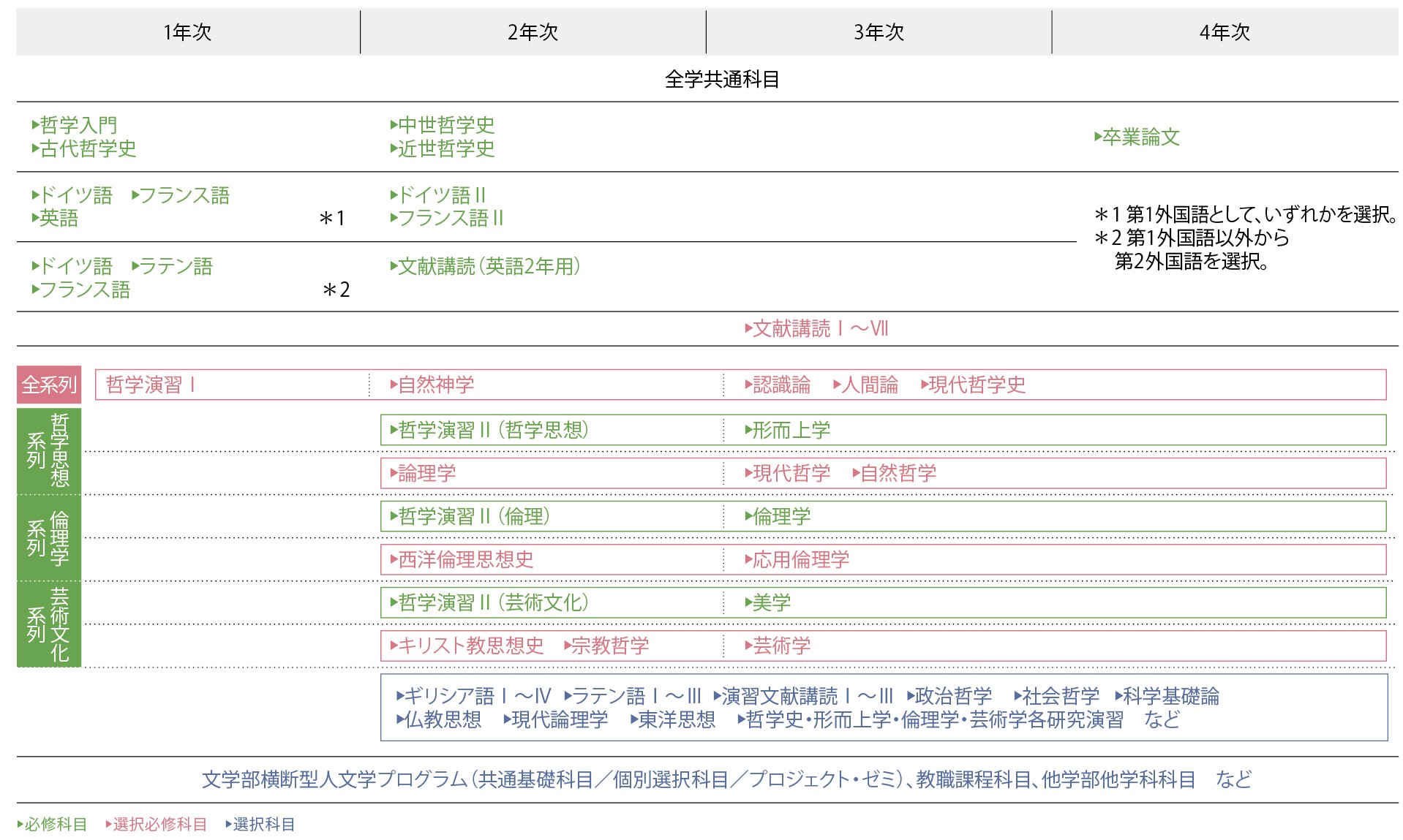Select 文献講読Ⅰ～Ⅶ course
Viewport: 1403px width, 840px height.
817,328
